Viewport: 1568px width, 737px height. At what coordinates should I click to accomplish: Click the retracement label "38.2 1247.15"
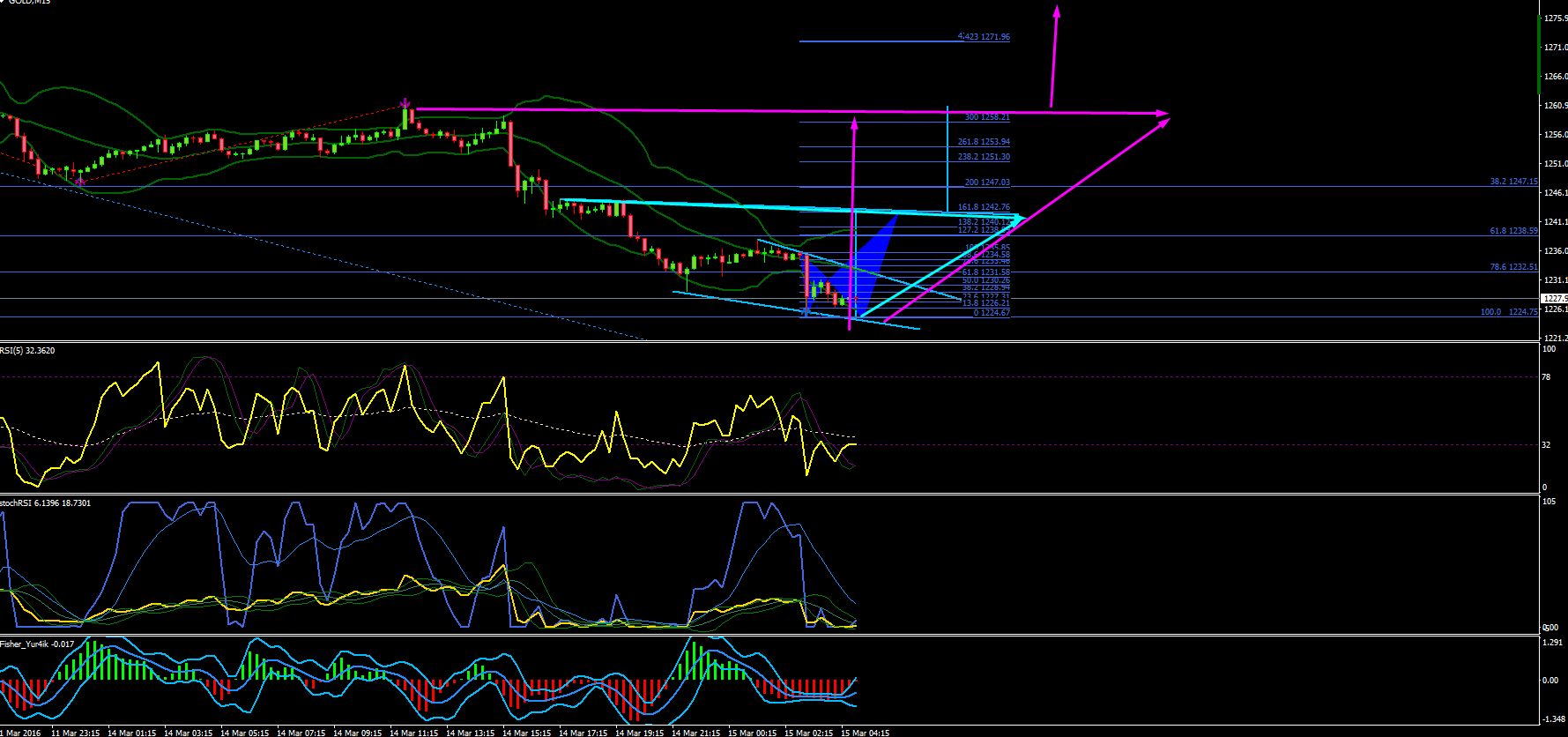[1513, 182]
